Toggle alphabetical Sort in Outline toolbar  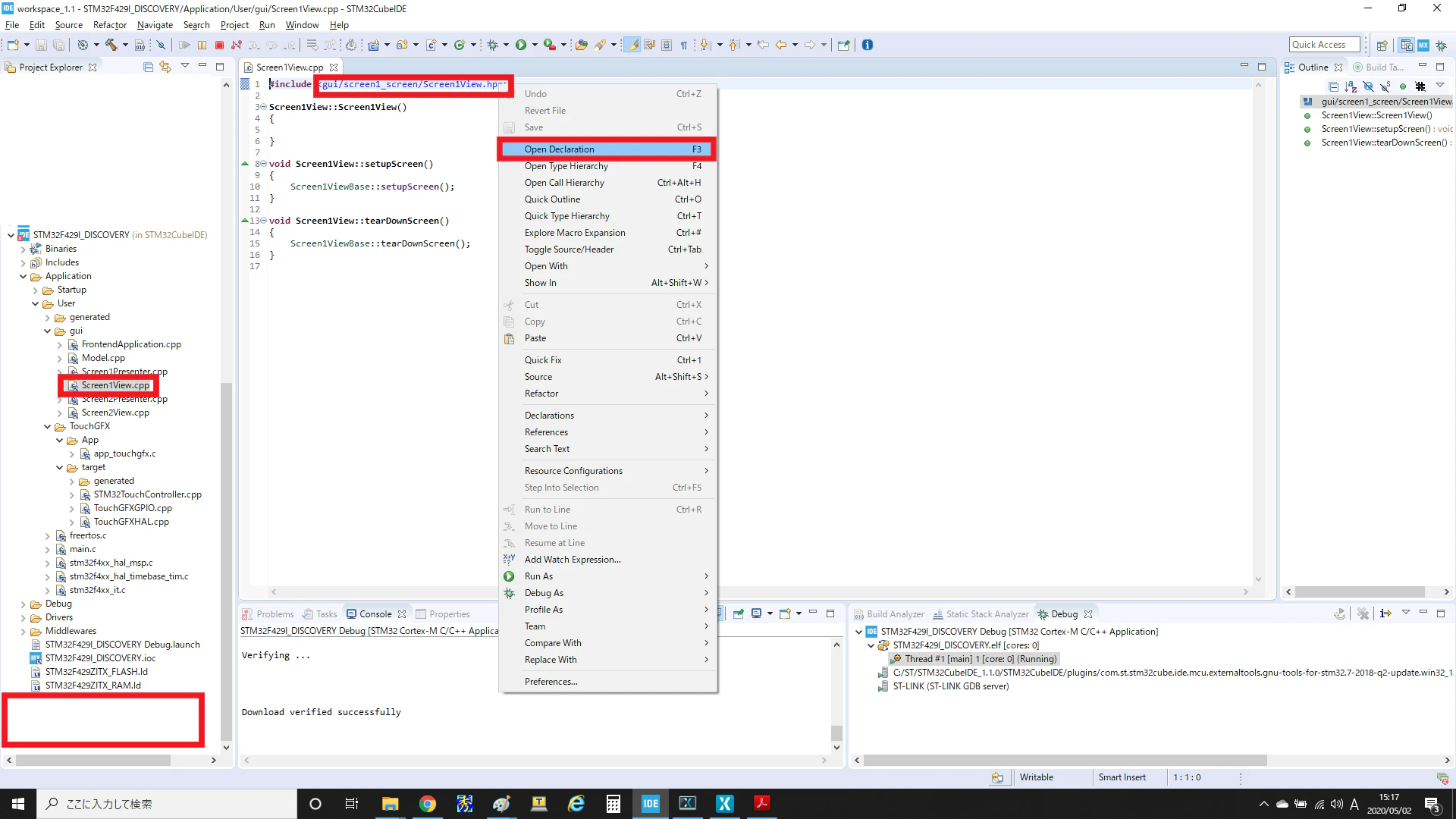[x=1351, y=86]
